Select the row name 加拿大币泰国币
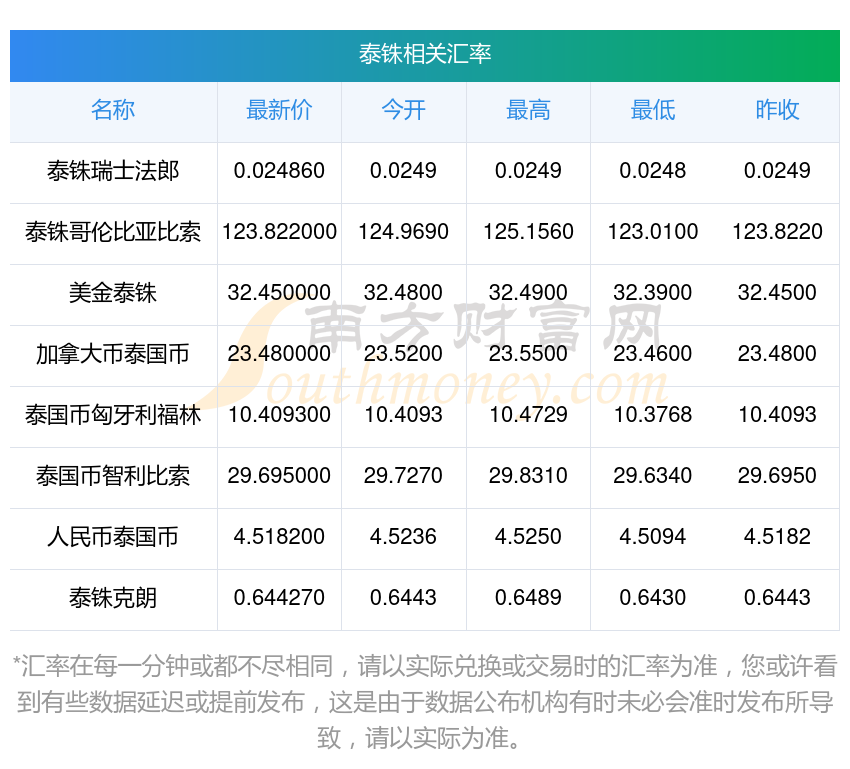This screenshot has width=850, height=769. point(113,354)
